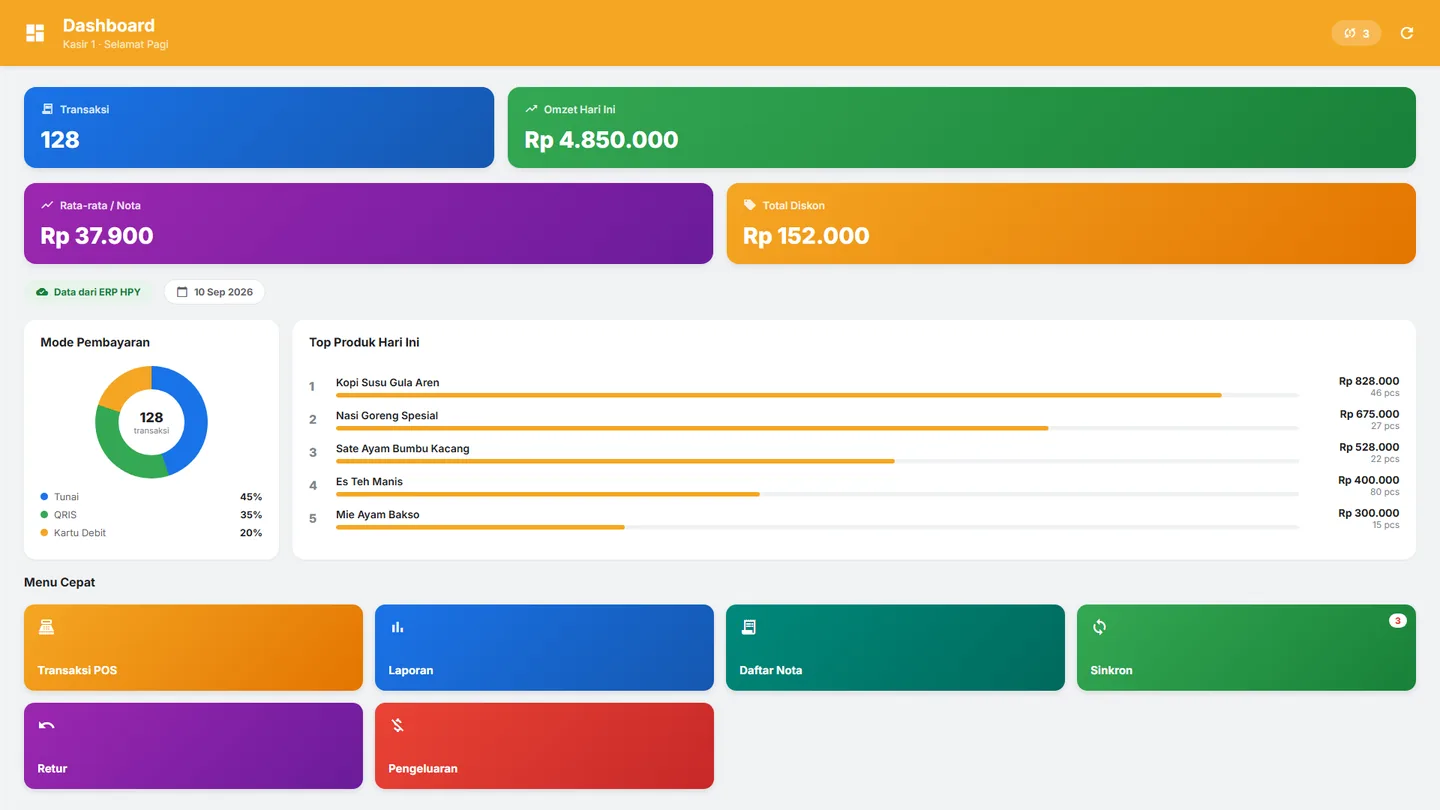Viewport: 1440px width, 810px height.
Task: Open the Daftar Nota label
Action: click(x=771, y=670)
